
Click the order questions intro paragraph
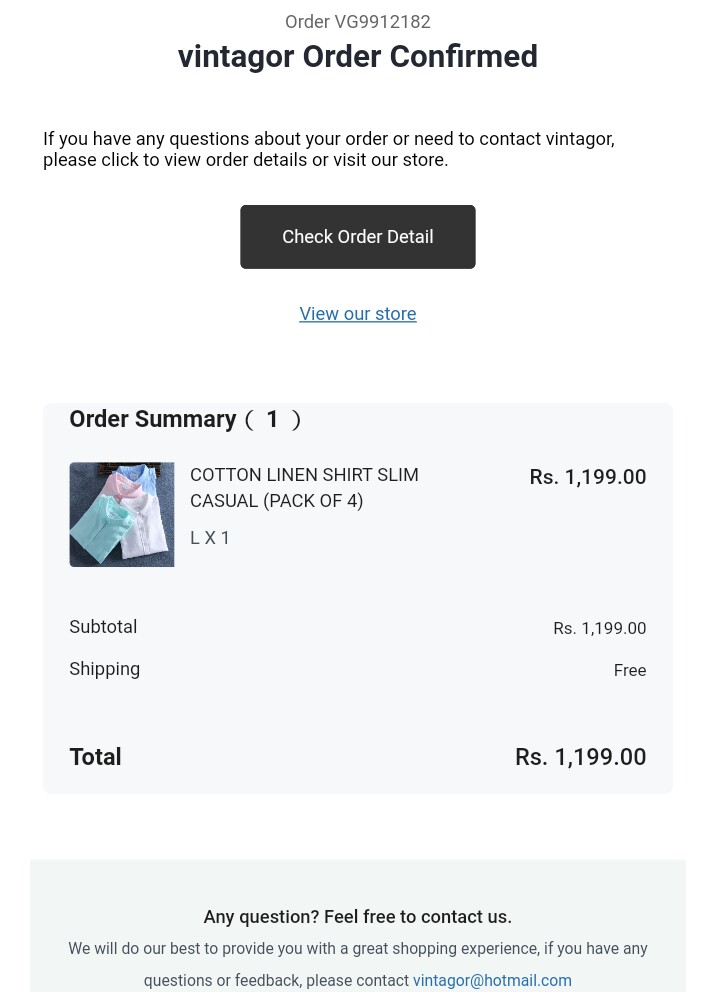pyautogui.click(x=328, y=149)
